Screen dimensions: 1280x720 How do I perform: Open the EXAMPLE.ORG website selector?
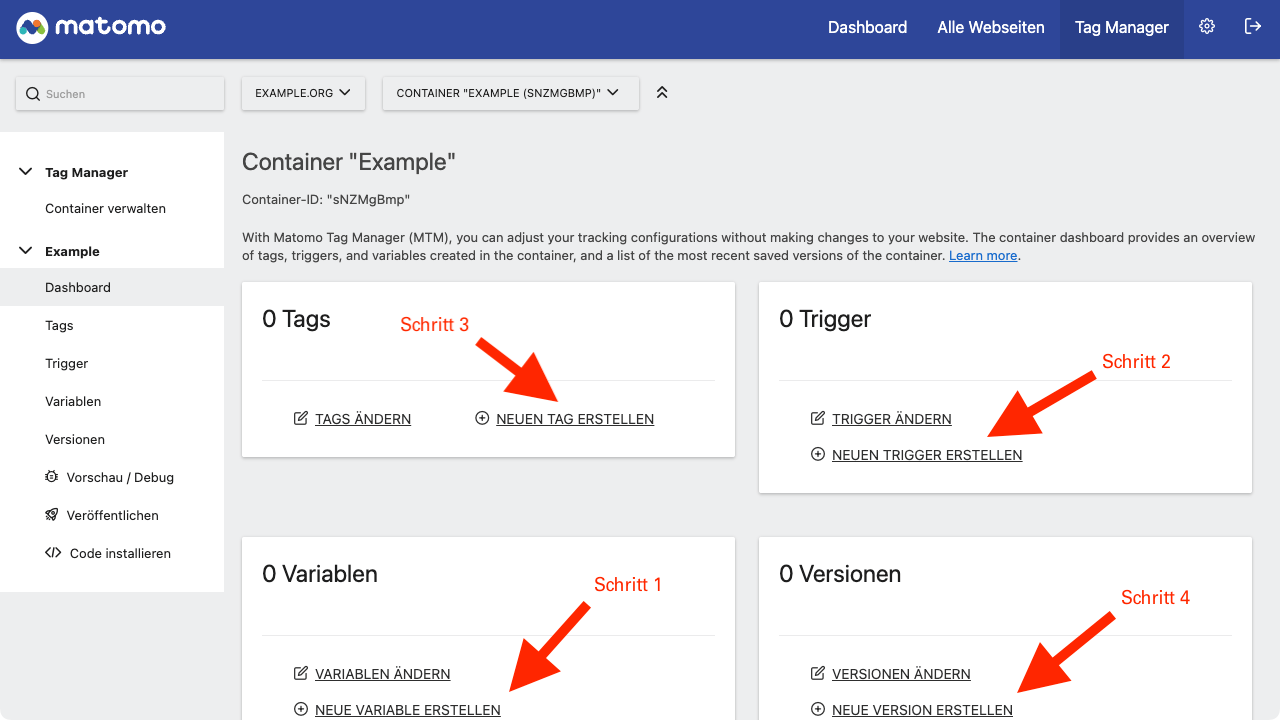(303, 93)
